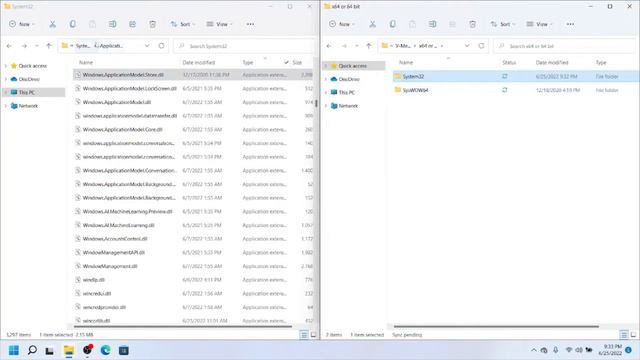640x360 pixels.
Task: Open taskbar clock and date
Action: 610,350
